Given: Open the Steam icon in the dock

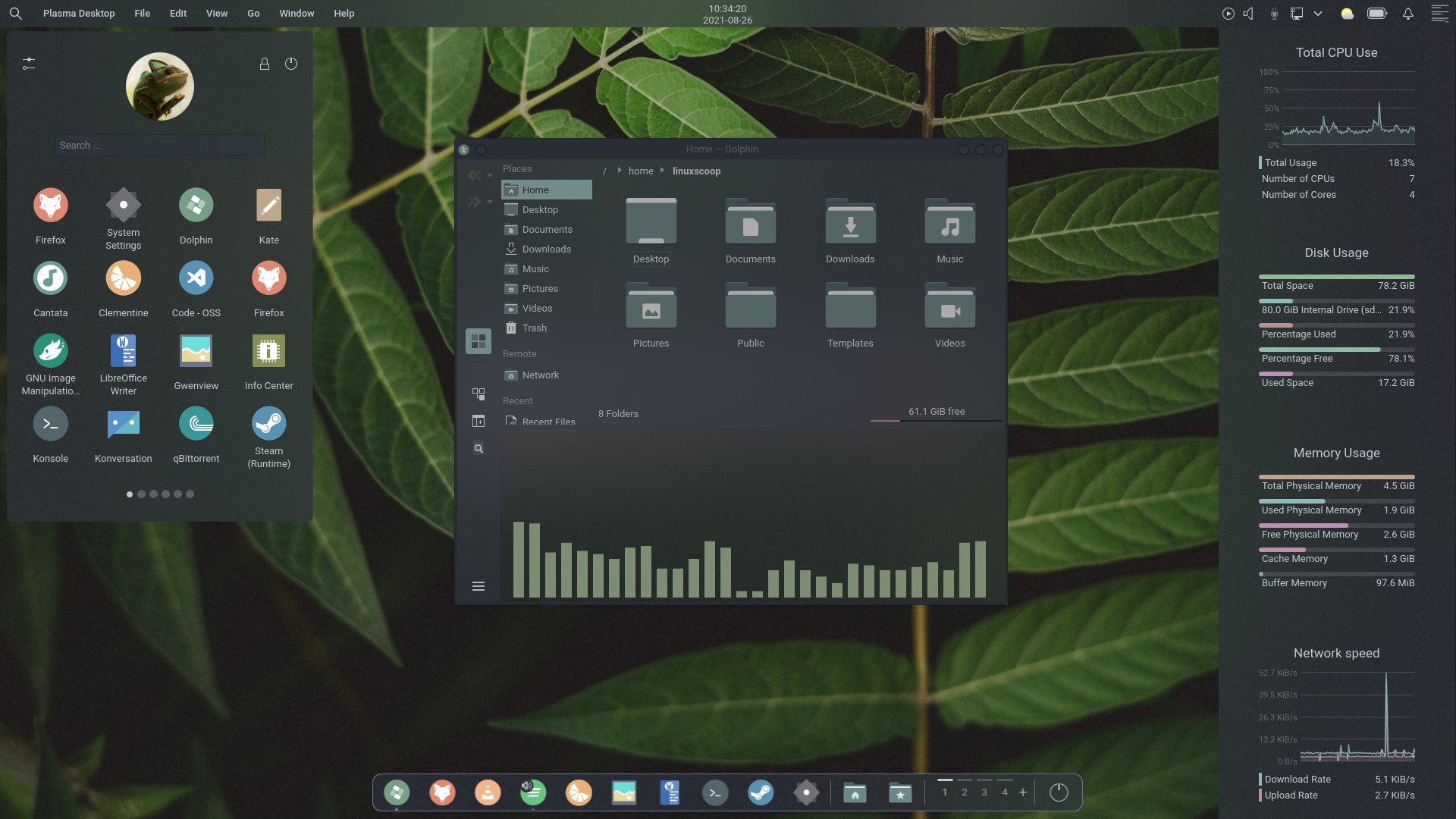Looking at the screenshot, I should click(x=761, y=792).
